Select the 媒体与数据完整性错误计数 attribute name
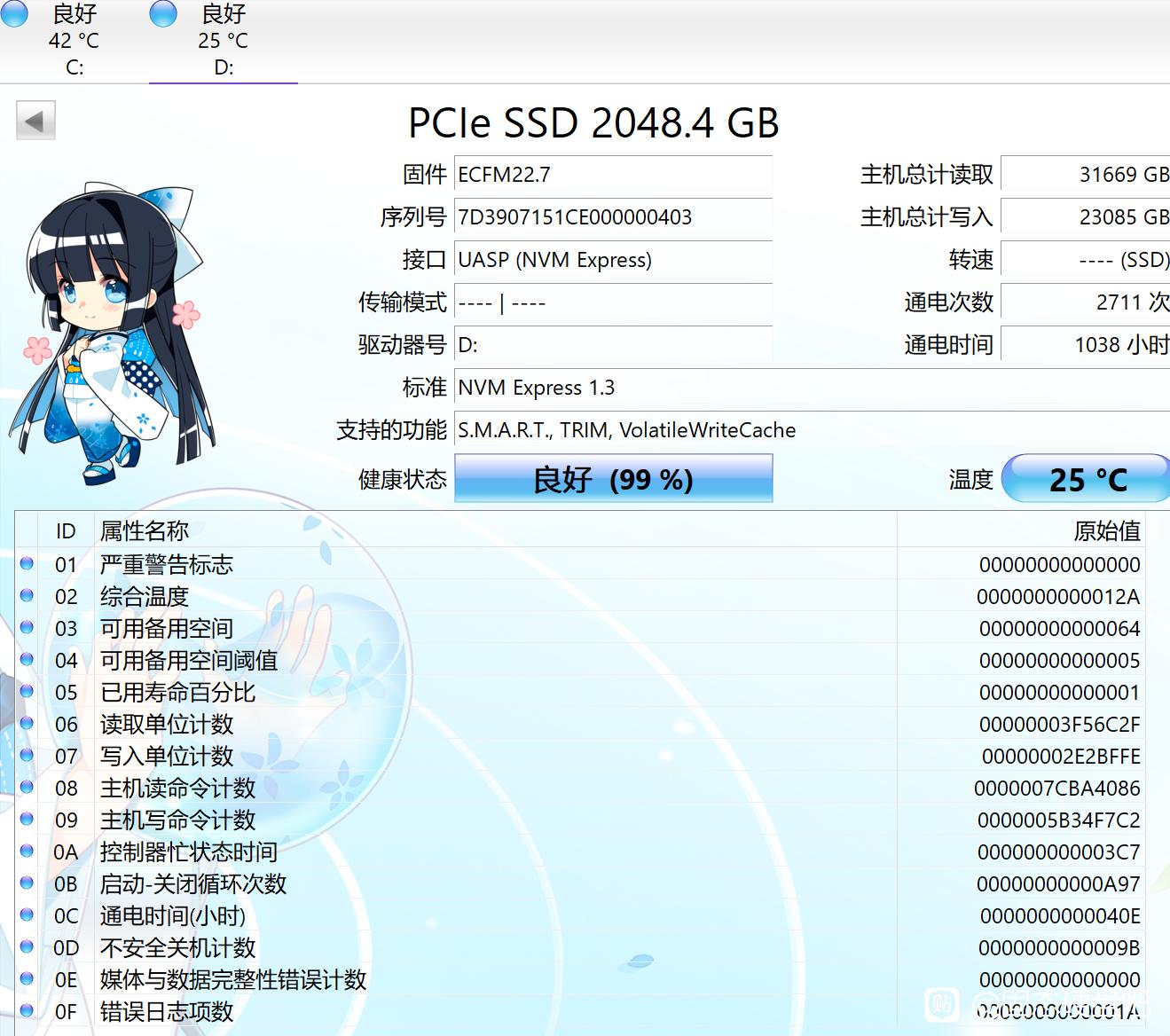 tap(233, 979)
